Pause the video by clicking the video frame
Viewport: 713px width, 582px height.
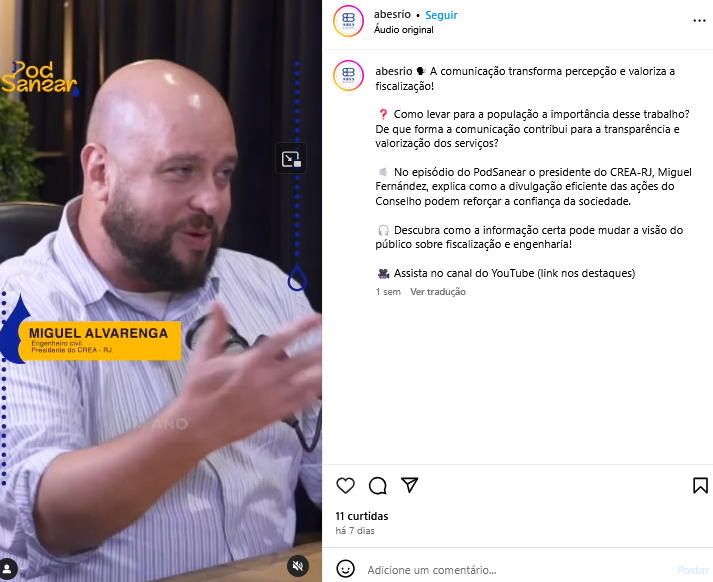click(x=161, y=291)
